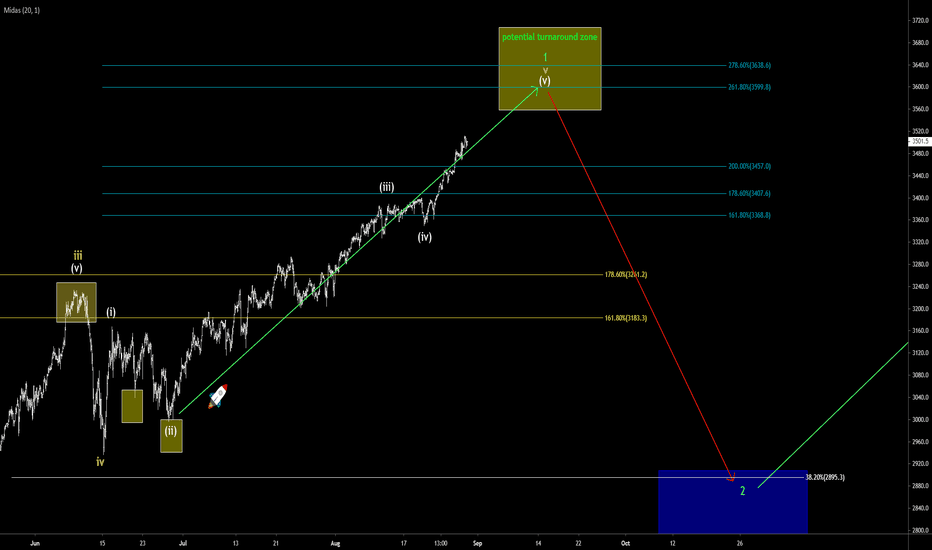932x550 pixels.
Task: Click the 261.80%(3599.8) Fibonacci label
Action: (750, 87)
